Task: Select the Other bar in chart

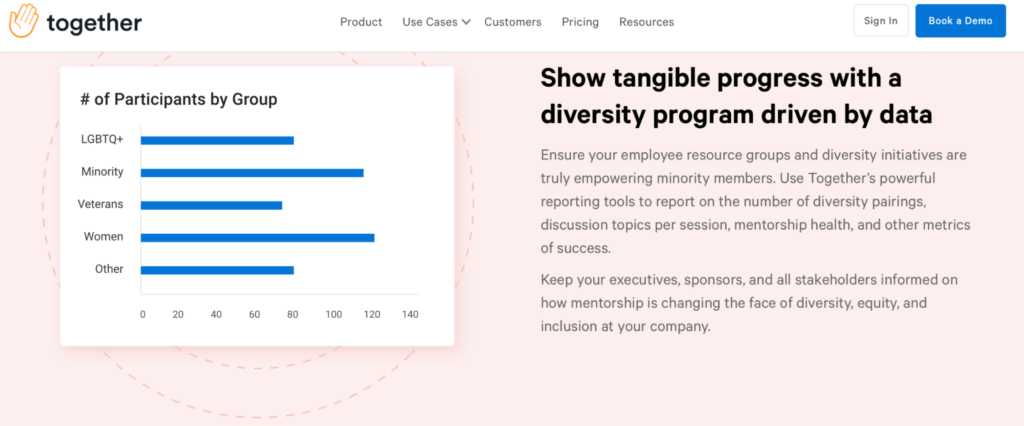Action: click(217, 270)
